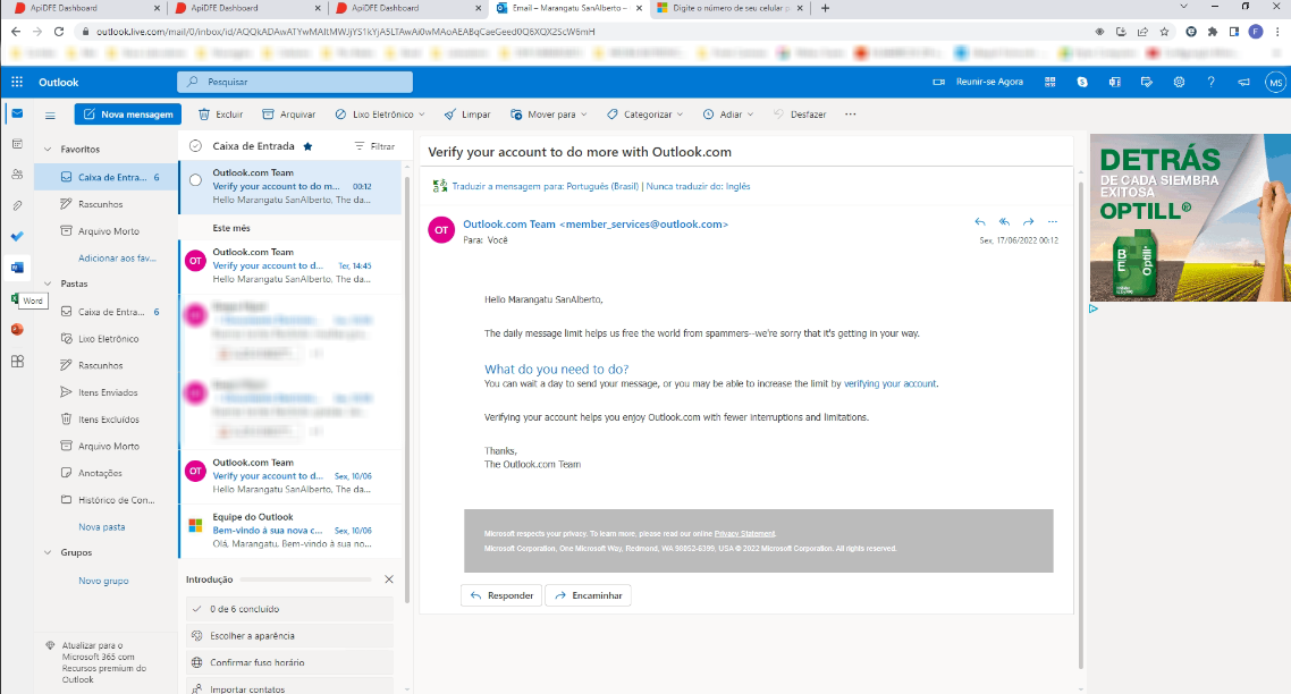Image resolution: width=1291 pixels, height=694 pixels.
Task: Toggle the Caixa de Entrada favorite star
Action: coord(308,146)
